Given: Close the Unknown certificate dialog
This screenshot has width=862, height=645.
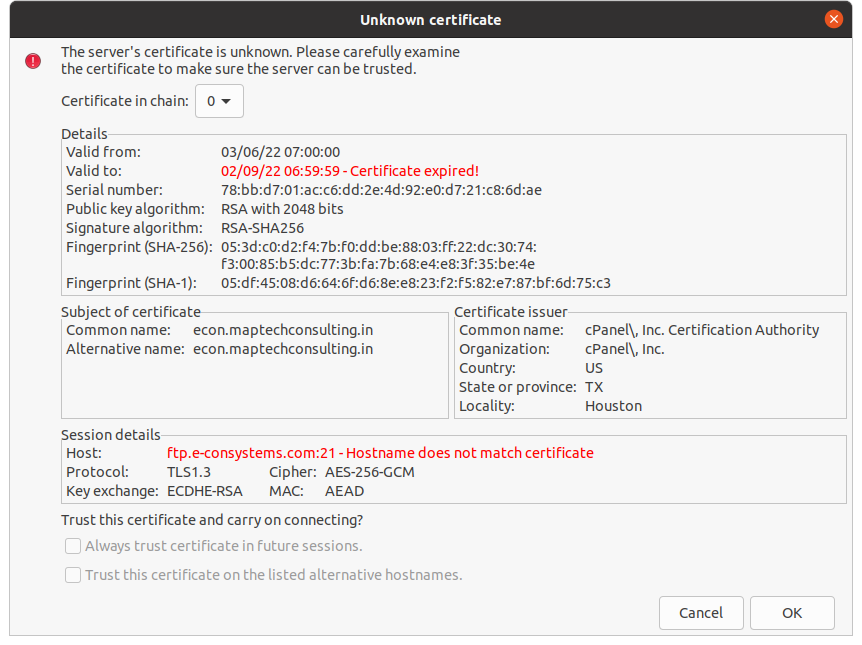Looking at the screenshot, I should [833, 19].
